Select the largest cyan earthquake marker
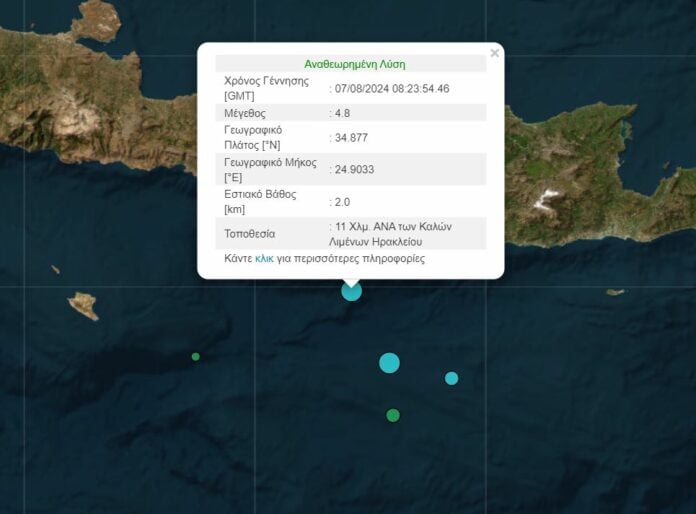Viewport: 696px width, 514px height. tap(389, 363)
